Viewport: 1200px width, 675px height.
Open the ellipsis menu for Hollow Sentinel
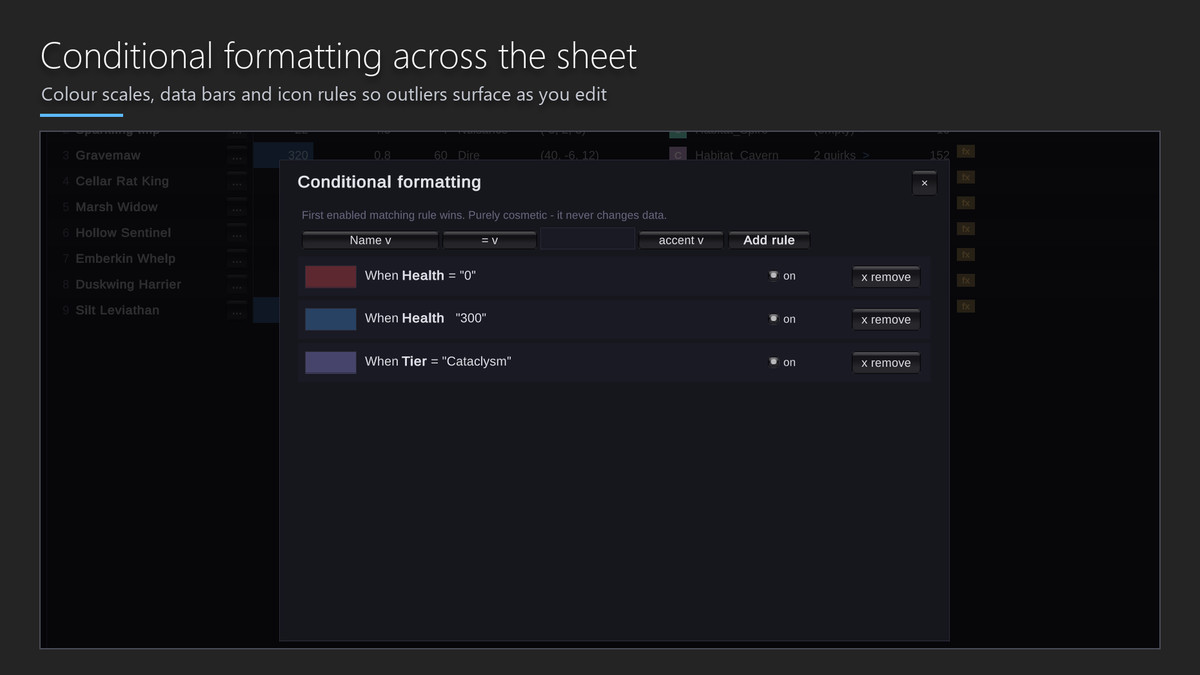point(237,235)
